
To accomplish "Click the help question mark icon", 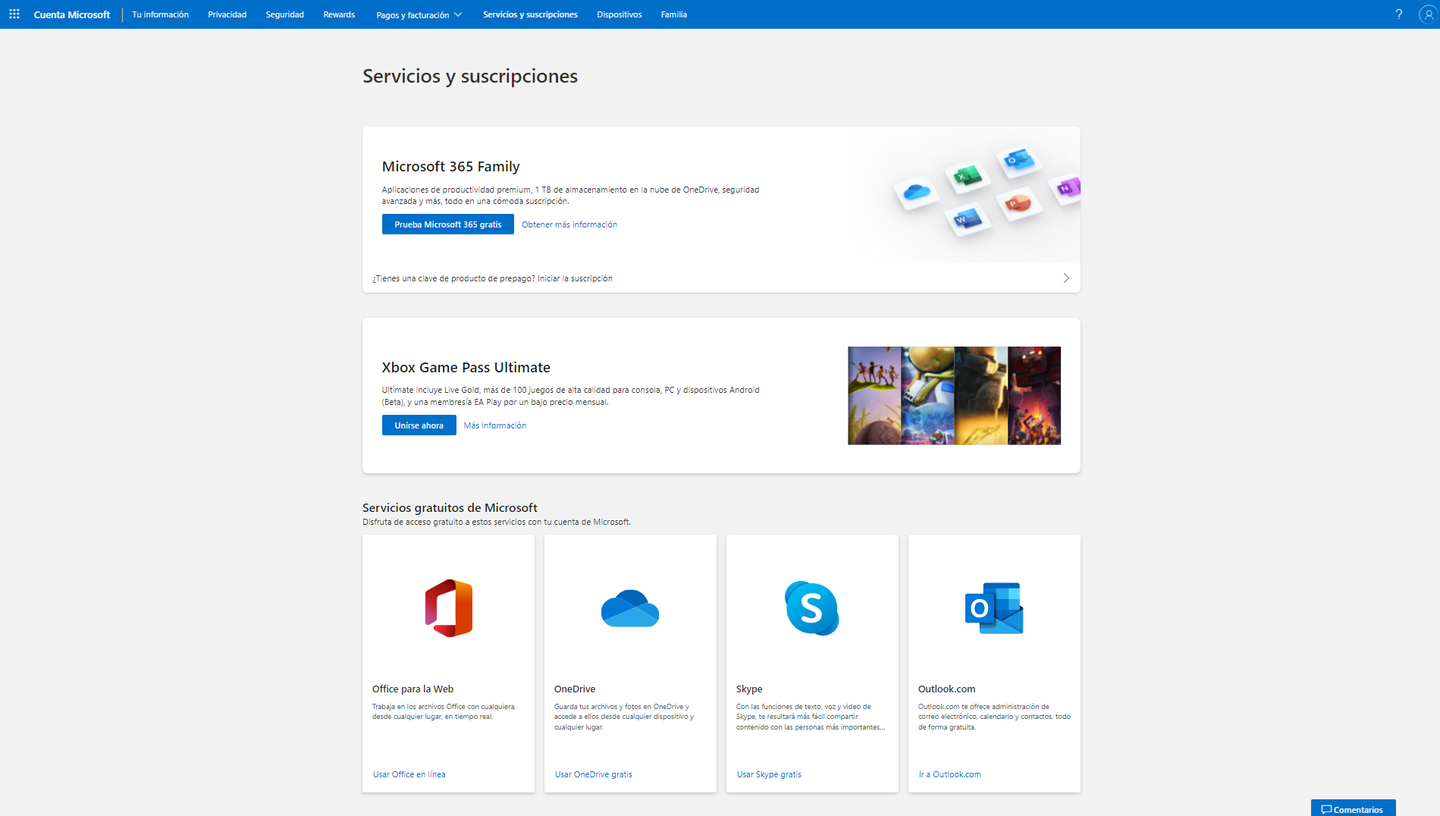I will point(1398,14).
